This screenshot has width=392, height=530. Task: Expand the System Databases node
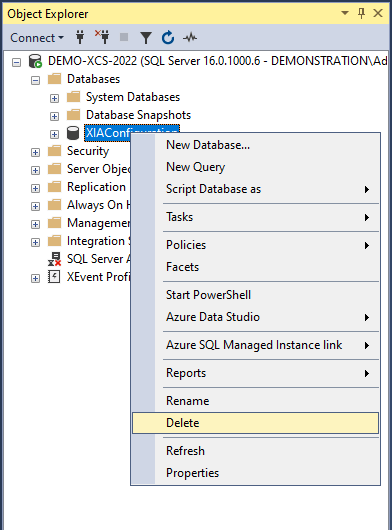(54, 98)
